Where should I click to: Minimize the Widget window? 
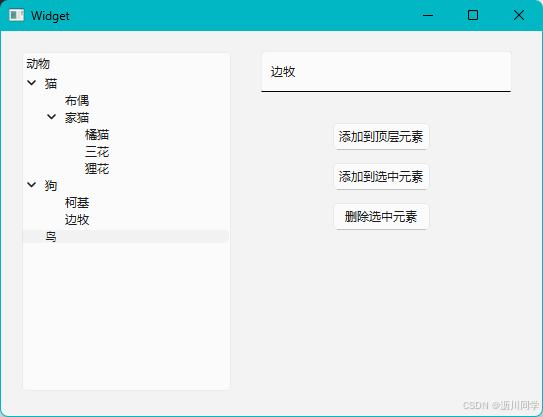tap(428, 15)
